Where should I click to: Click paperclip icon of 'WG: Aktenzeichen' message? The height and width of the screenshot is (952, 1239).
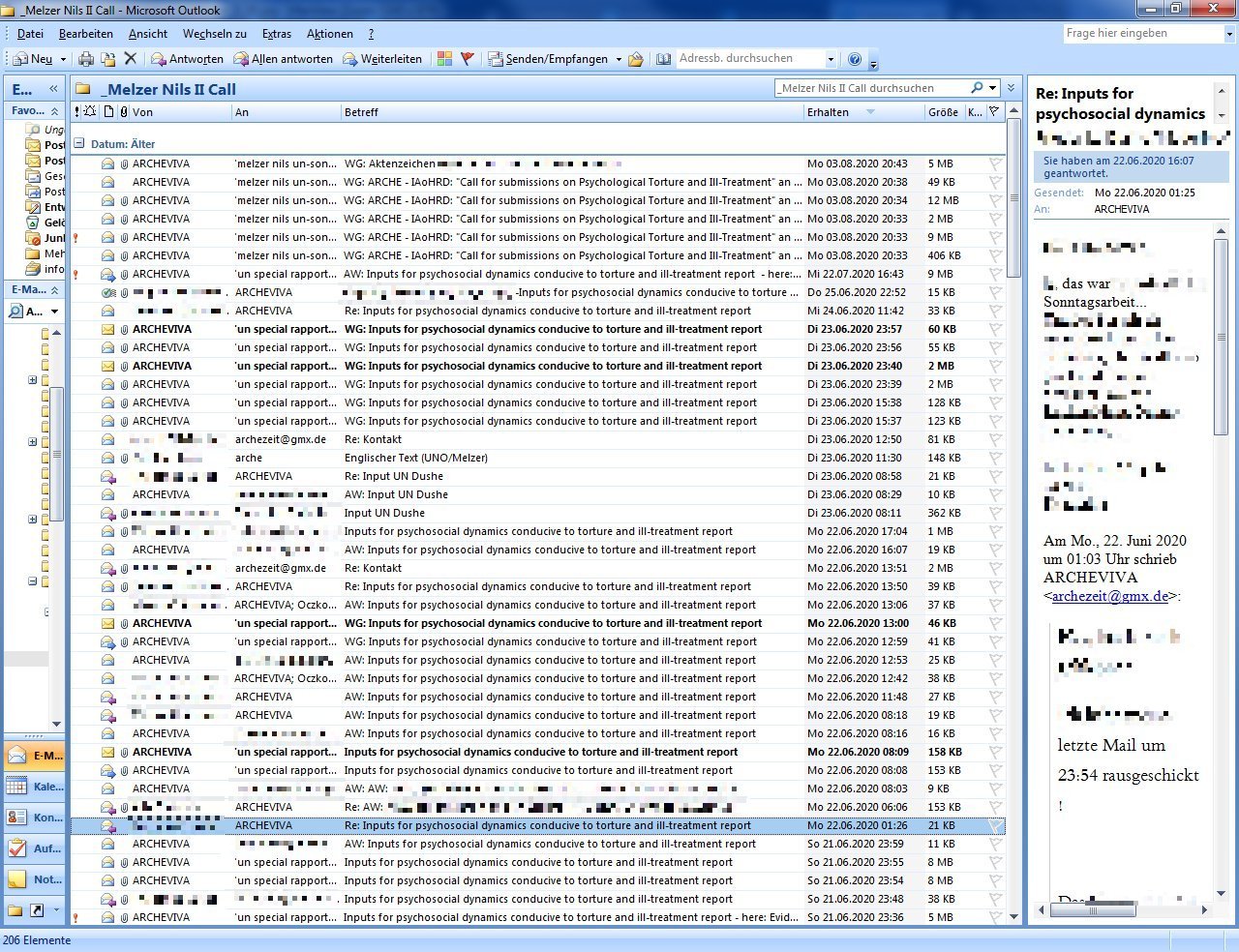coord(124,164)
